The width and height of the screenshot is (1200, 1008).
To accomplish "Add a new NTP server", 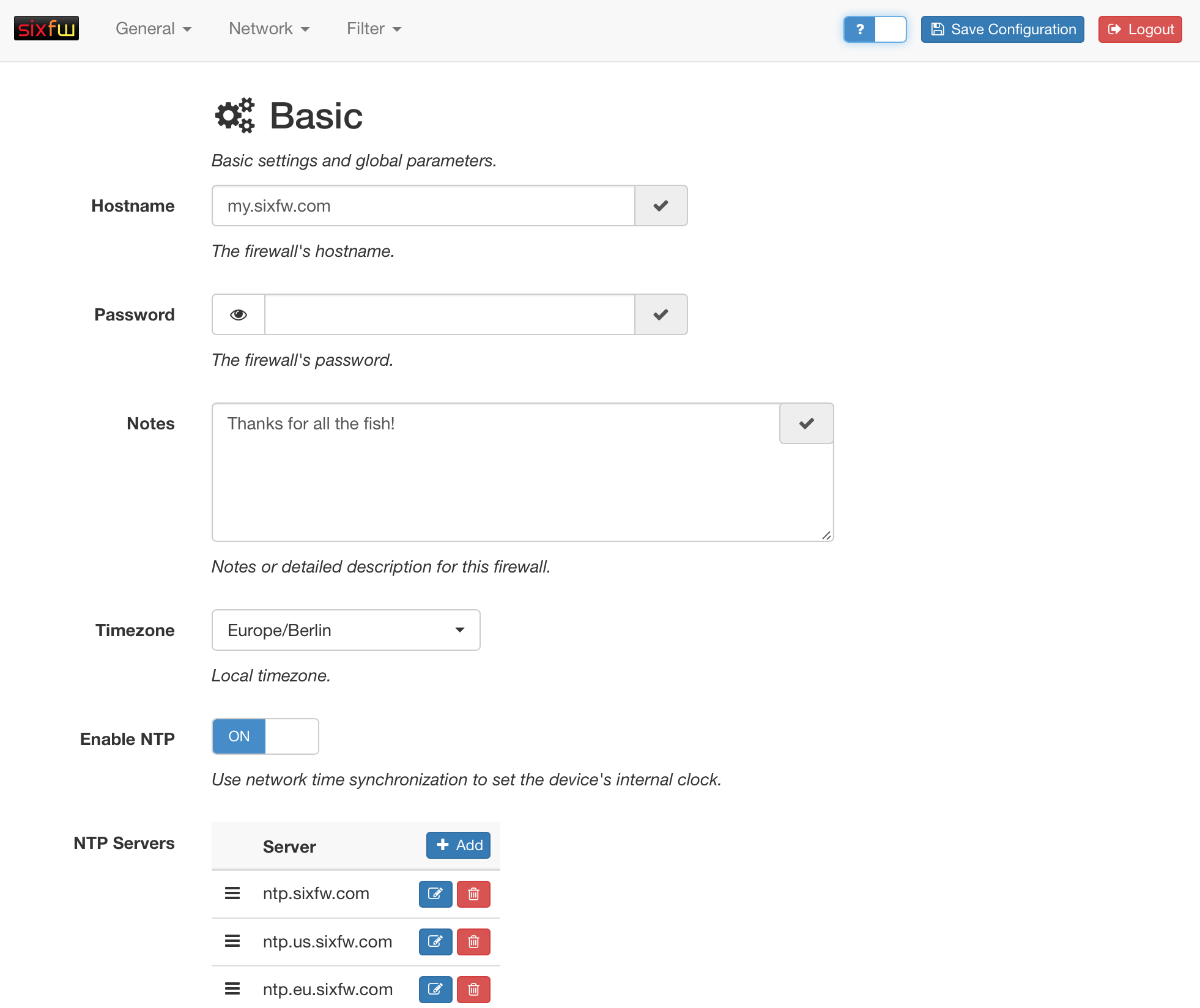I will (x=458, y=845).
